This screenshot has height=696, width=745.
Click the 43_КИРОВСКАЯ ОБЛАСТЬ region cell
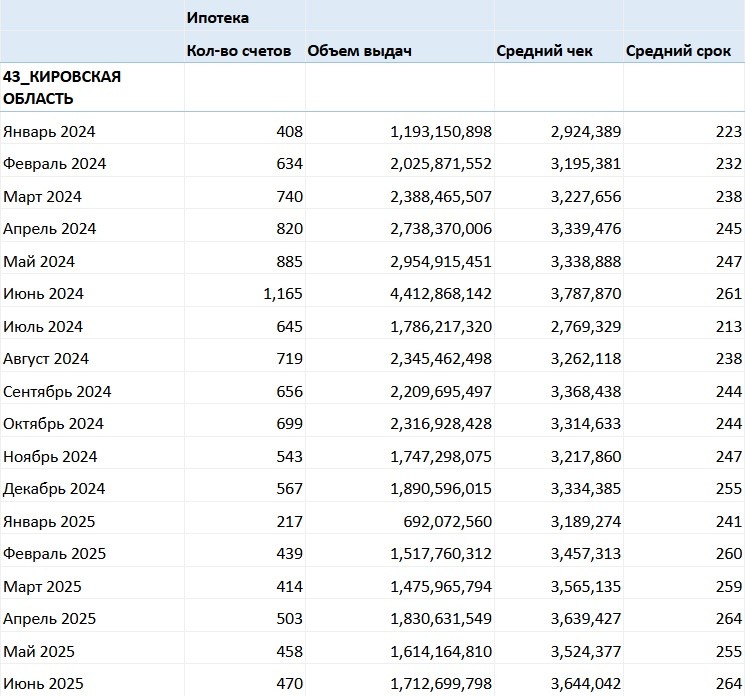tap(62, 88)
